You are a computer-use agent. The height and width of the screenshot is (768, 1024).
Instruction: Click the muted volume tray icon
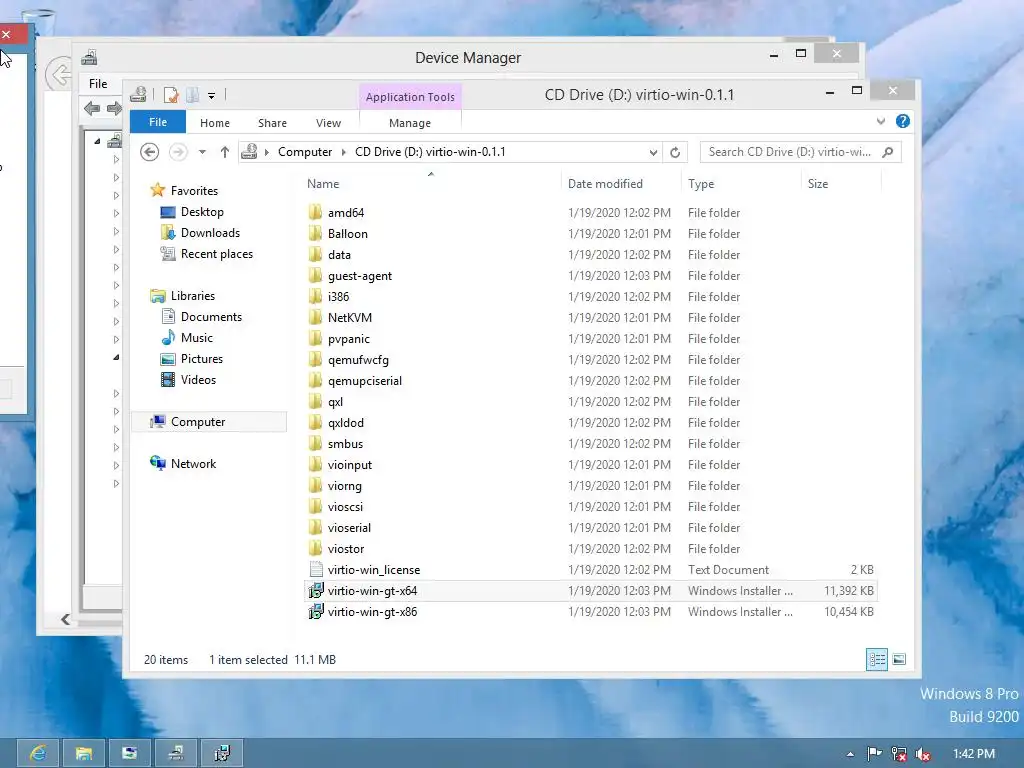(x=923, y=754)
